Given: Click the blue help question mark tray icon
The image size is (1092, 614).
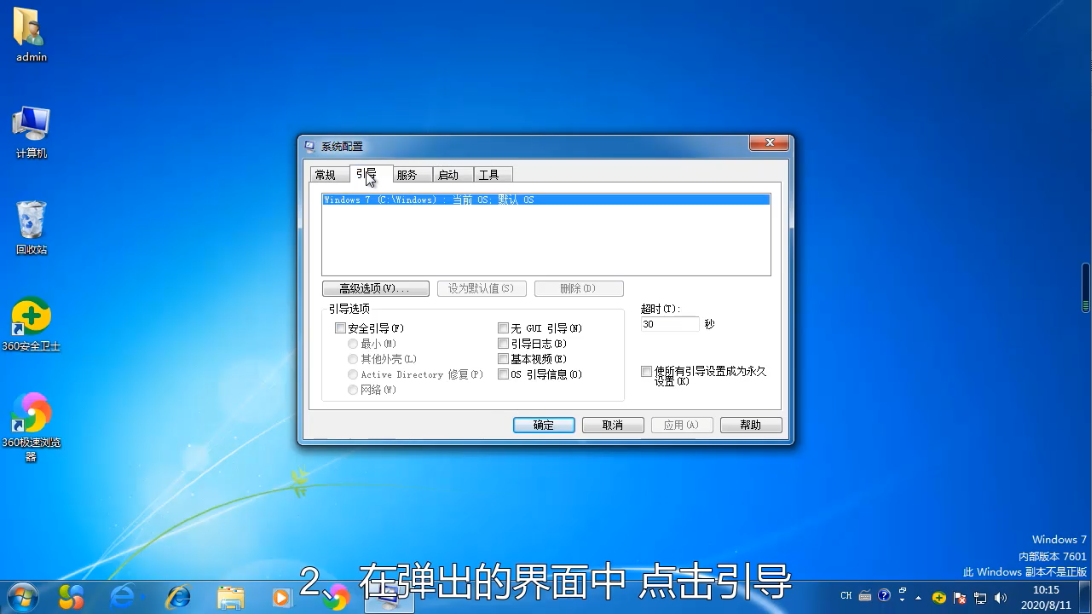Looking at the screenshot, I should pyautogui.click(x=884, y=595).
